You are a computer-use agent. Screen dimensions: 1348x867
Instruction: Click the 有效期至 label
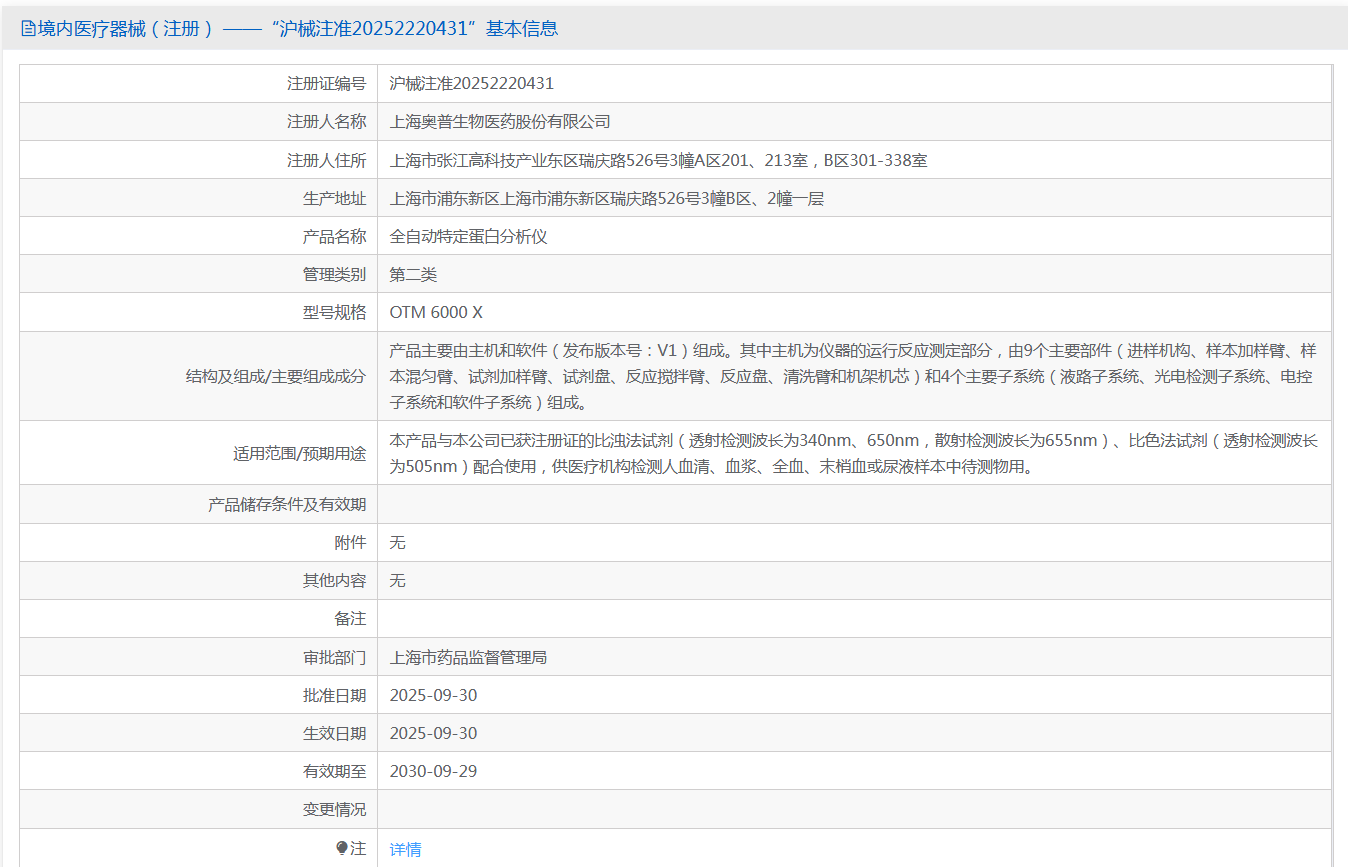pyautogui.click(x=334, y=772)
